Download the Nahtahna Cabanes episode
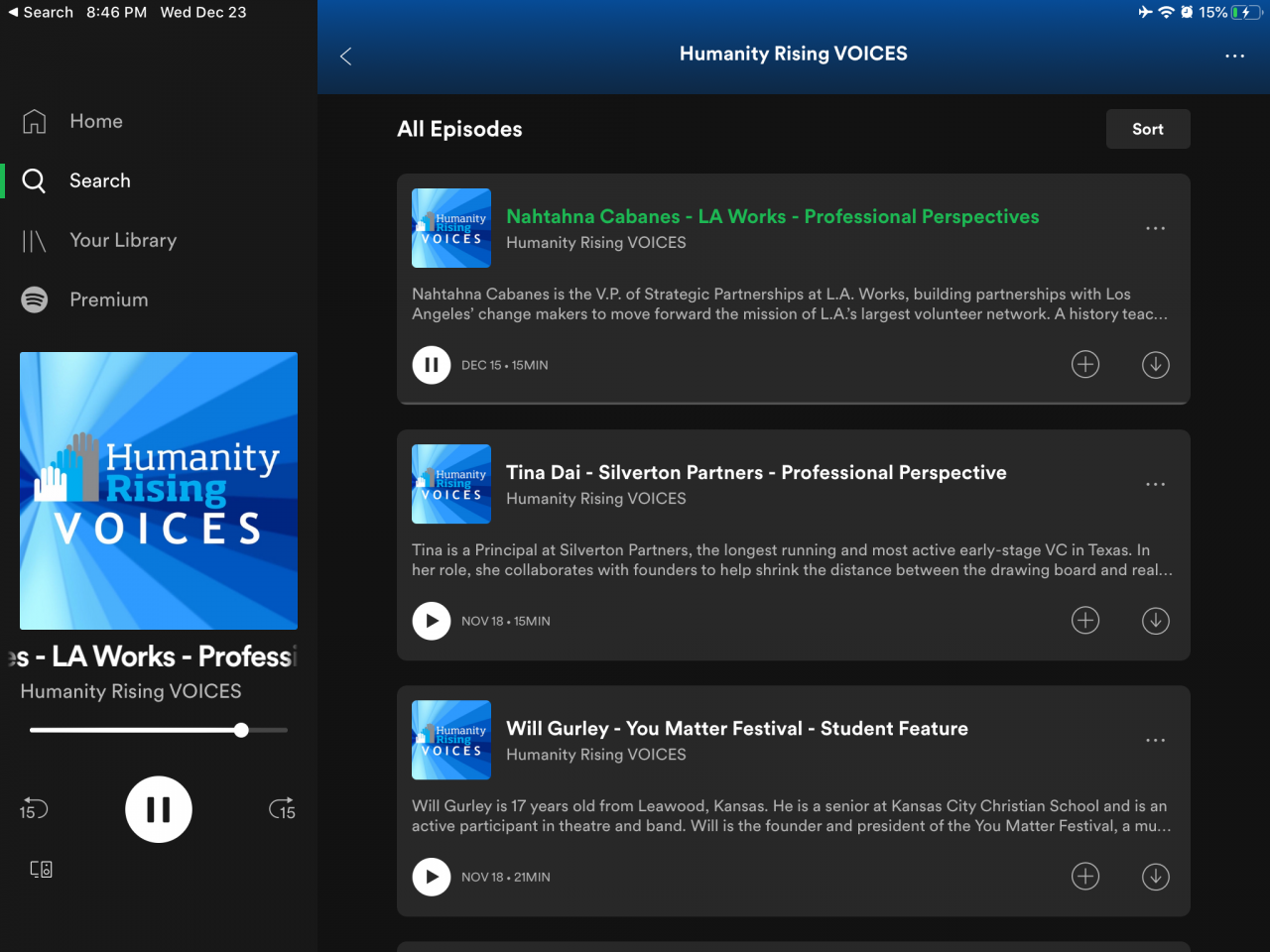Image resolution: width=1270 pixels, height=952 pixels. coord(1156,365)
